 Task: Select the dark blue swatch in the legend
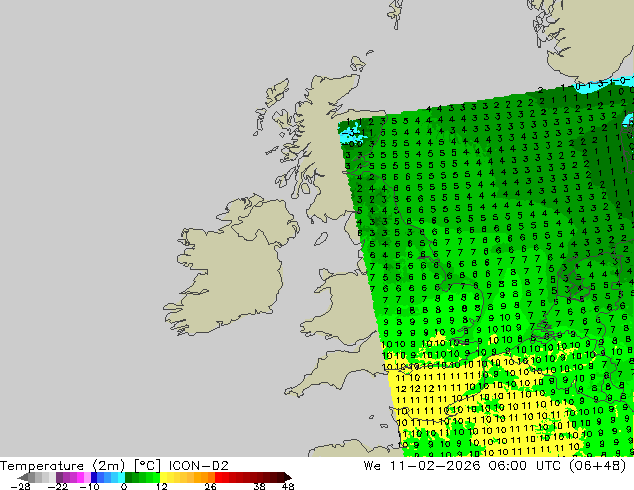click(94, 477)
